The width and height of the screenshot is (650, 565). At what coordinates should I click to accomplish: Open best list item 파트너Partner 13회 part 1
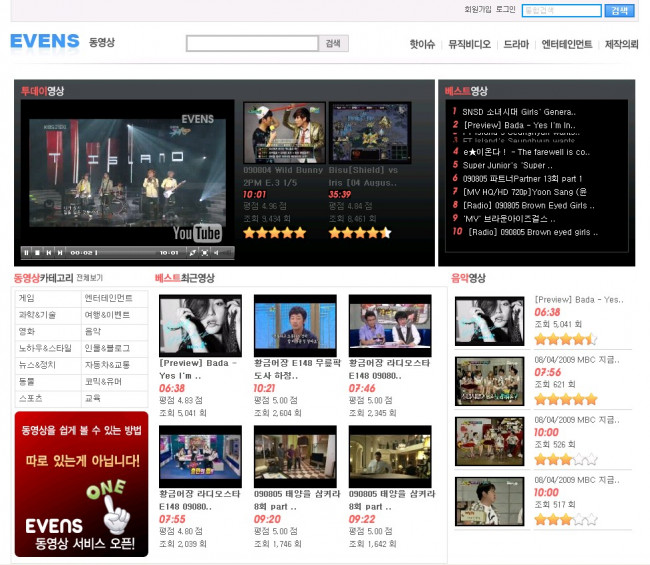[522, 179]
